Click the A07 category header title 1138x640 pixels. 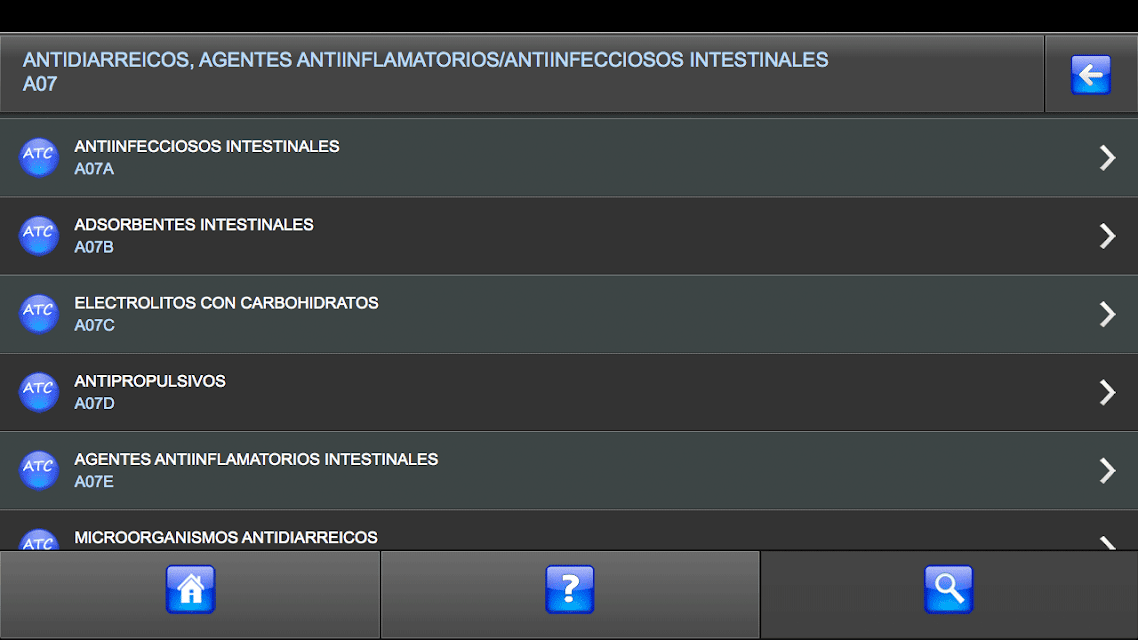[x=425, y=71]
